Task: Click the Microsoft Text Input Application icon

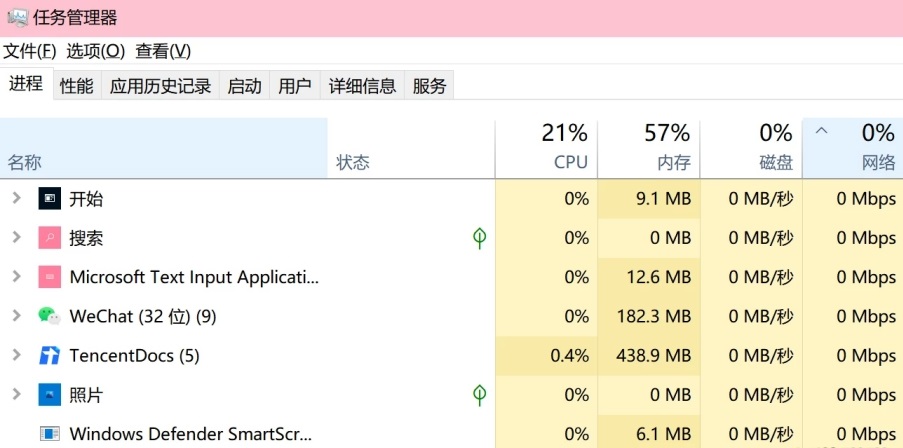Action: click(x=49, y=277)
